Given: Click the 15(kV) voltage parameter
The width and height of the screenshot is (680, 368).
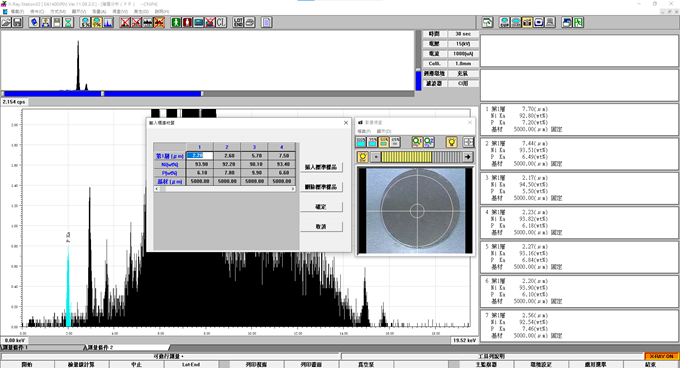Looking at the screenshot, I should pyautogui.click(x=463, y=44).
